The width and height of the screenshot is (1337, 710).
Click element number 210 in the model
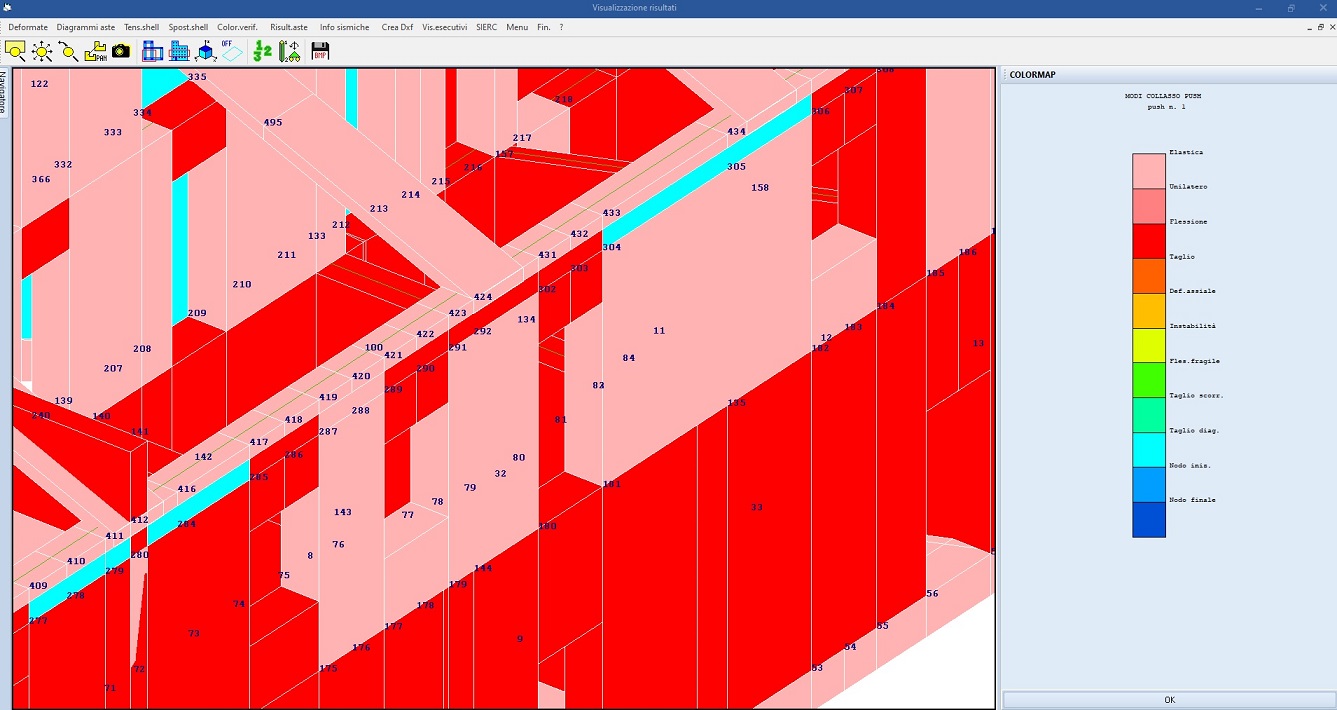[242, 285]
